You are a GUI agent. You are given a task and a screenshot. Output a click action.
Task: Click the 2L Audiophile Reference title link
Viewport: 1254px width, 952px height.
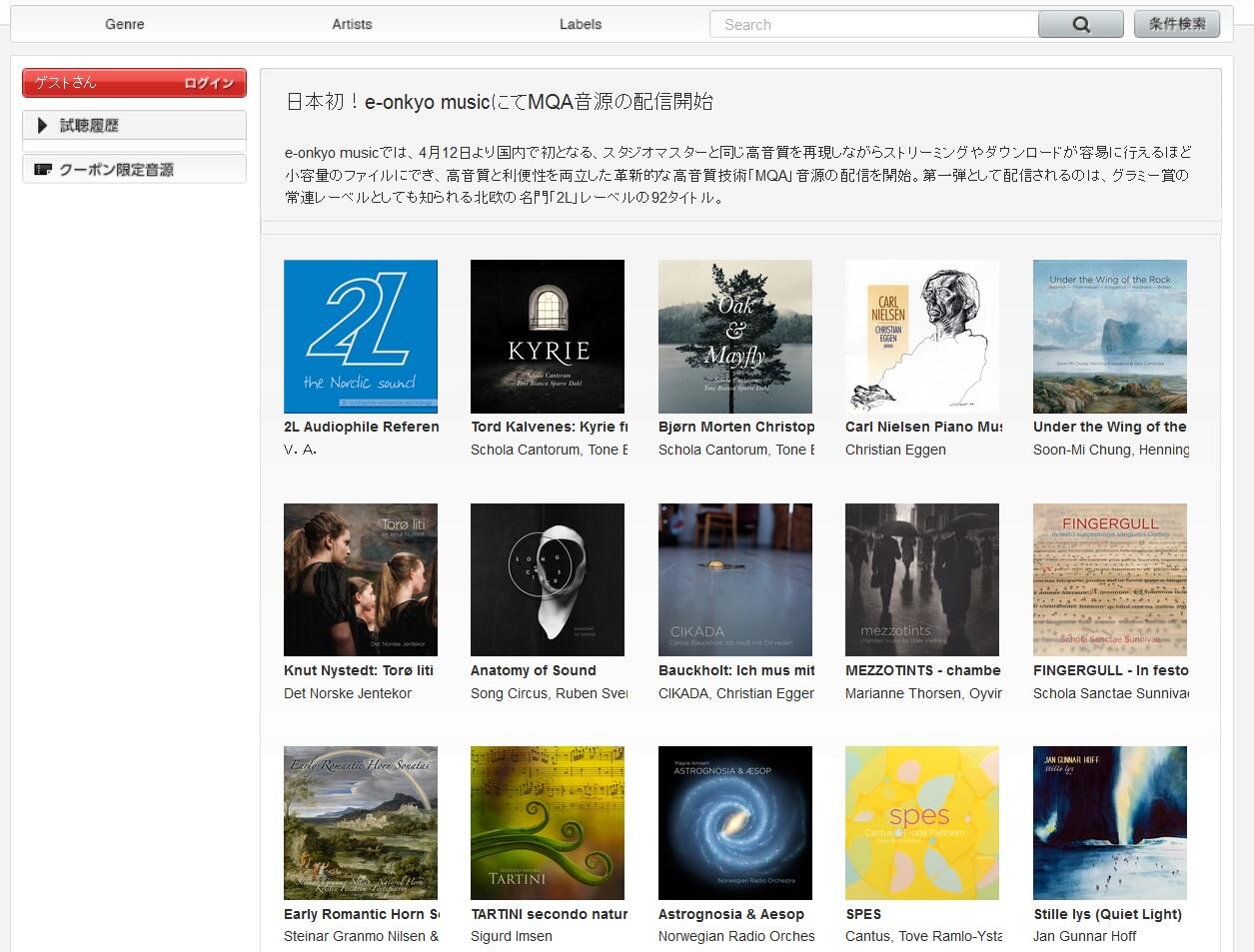tap(362, 427)
